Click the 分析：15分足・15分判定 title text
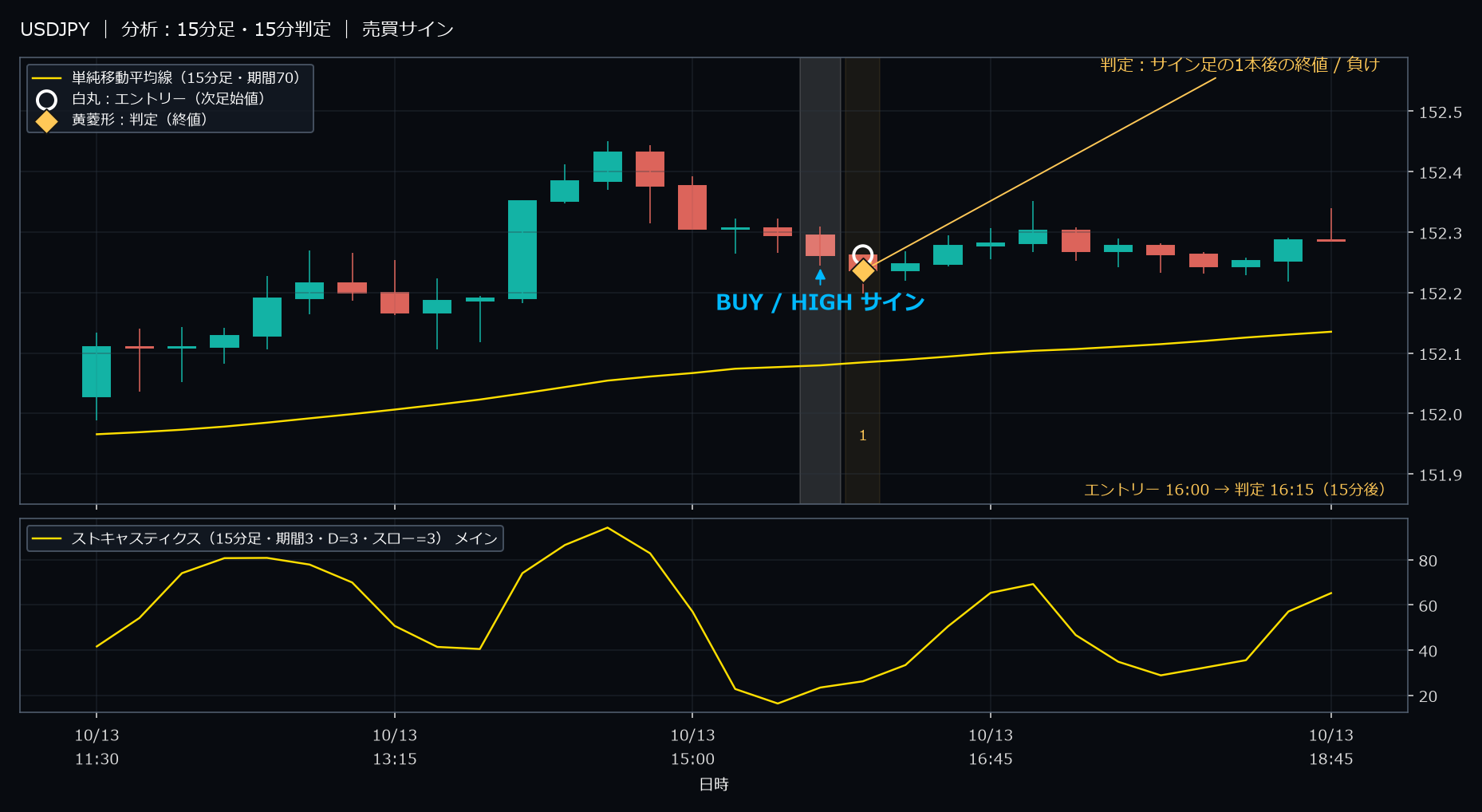Image resolution: width=1482 pixels, height=812 pixels. (226, 30)
